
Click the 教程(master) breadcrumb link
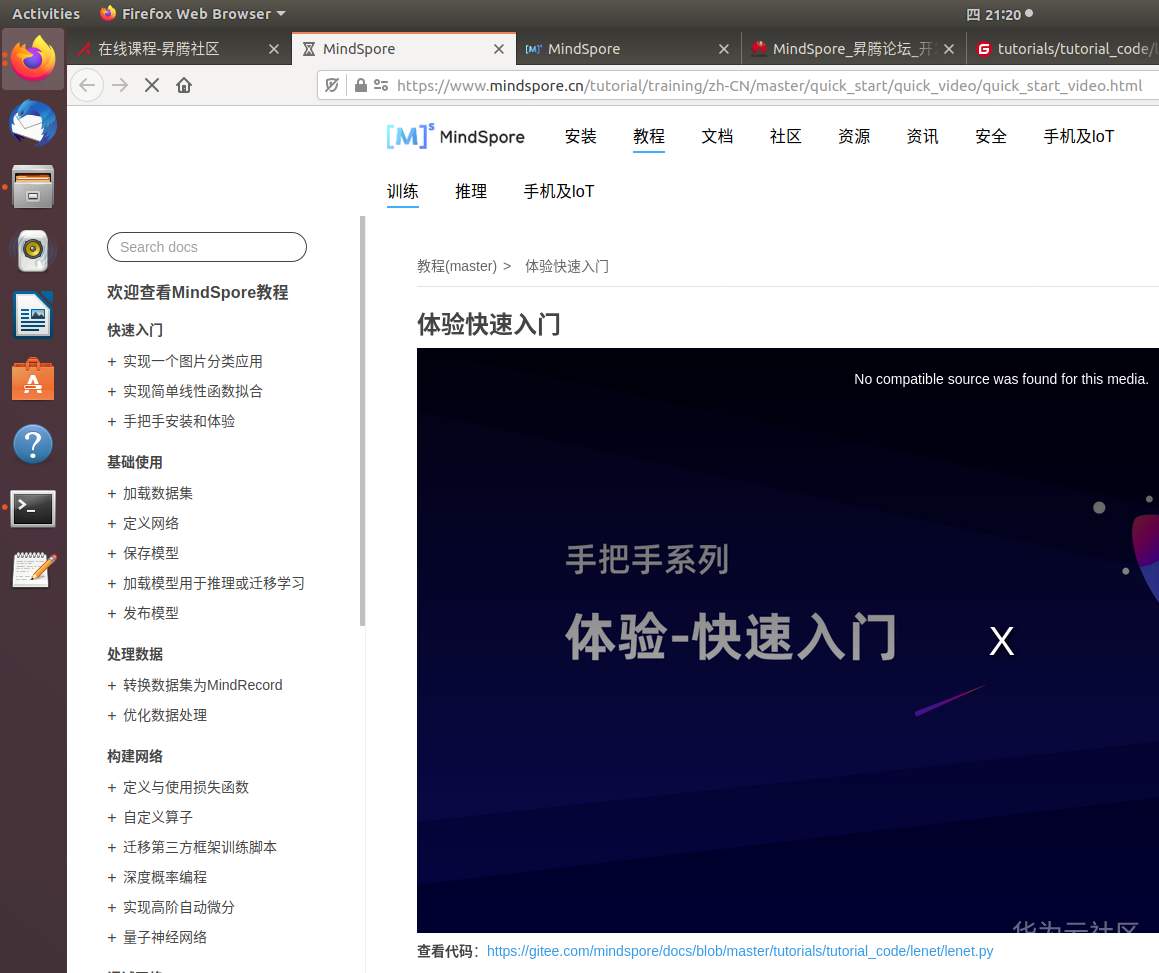click(x=457, y=266)
